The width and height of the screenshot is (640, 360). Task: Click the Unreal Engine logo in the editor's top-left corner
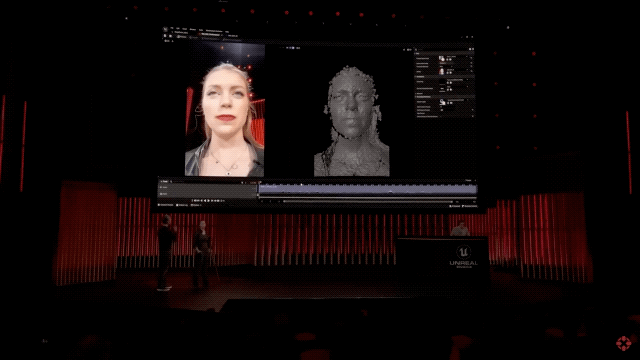(165, 30)
